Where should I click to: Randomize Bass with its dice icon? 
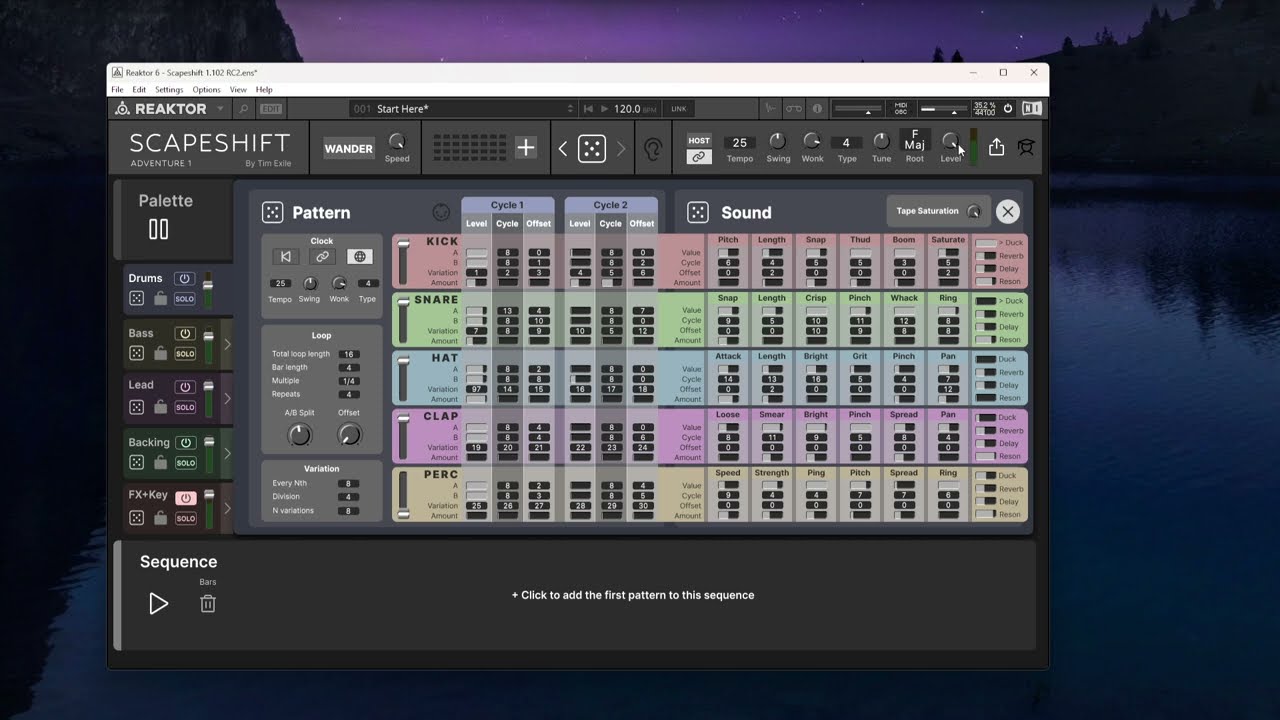point(136,353)
